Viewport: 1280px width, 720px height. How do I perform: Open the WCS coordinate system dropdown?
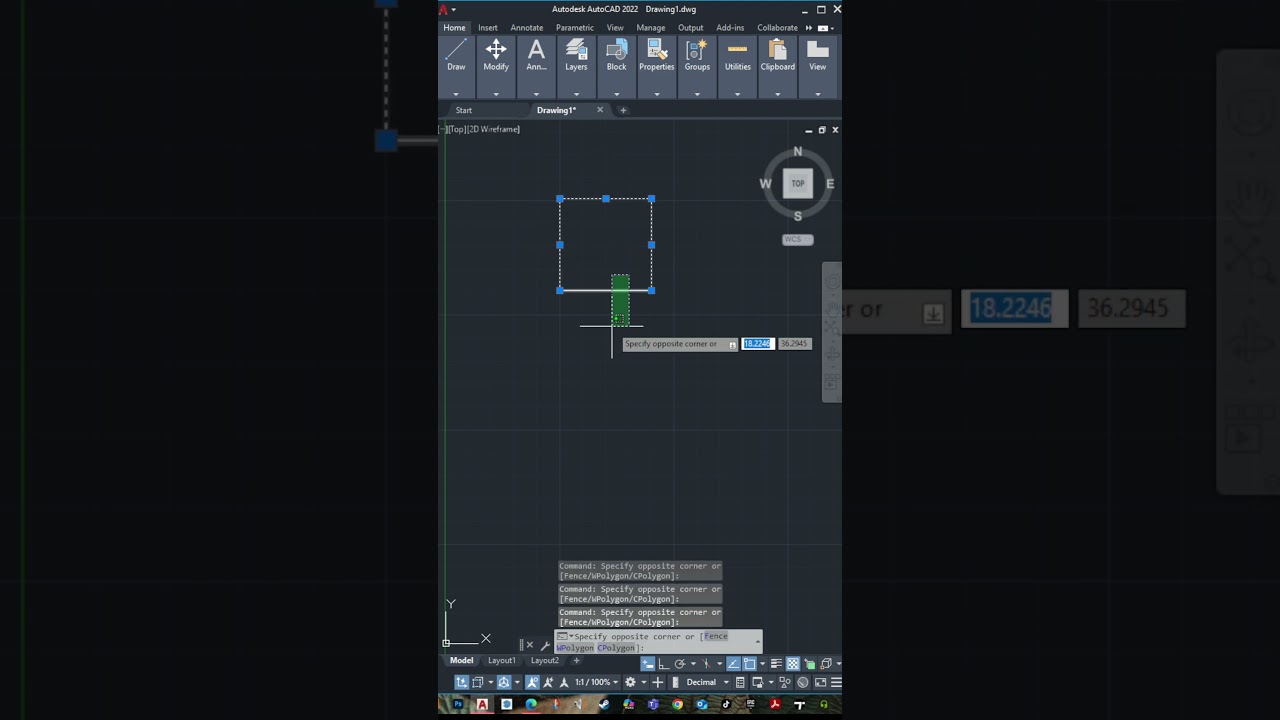point(797,239)
